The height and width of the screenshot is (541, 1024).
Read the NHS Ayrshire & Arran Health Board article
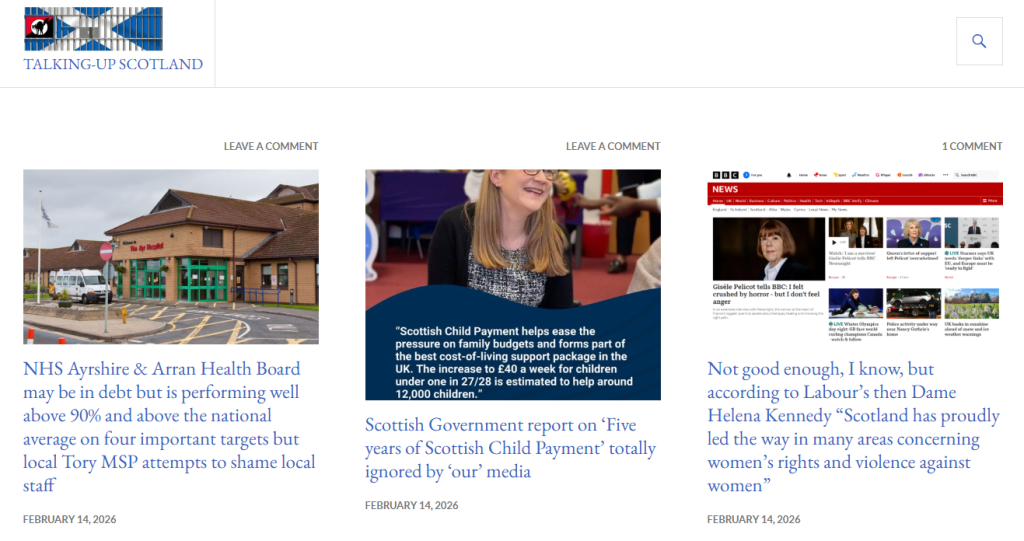click(170, 427)
